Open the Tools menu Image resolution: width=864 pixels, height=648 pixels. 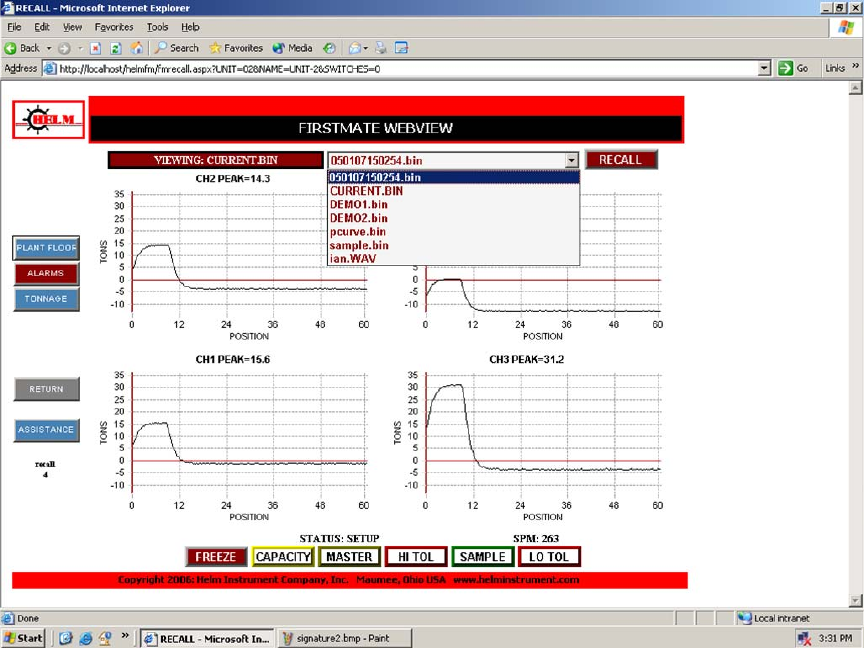pyautogui.click(x=157, y=27)
